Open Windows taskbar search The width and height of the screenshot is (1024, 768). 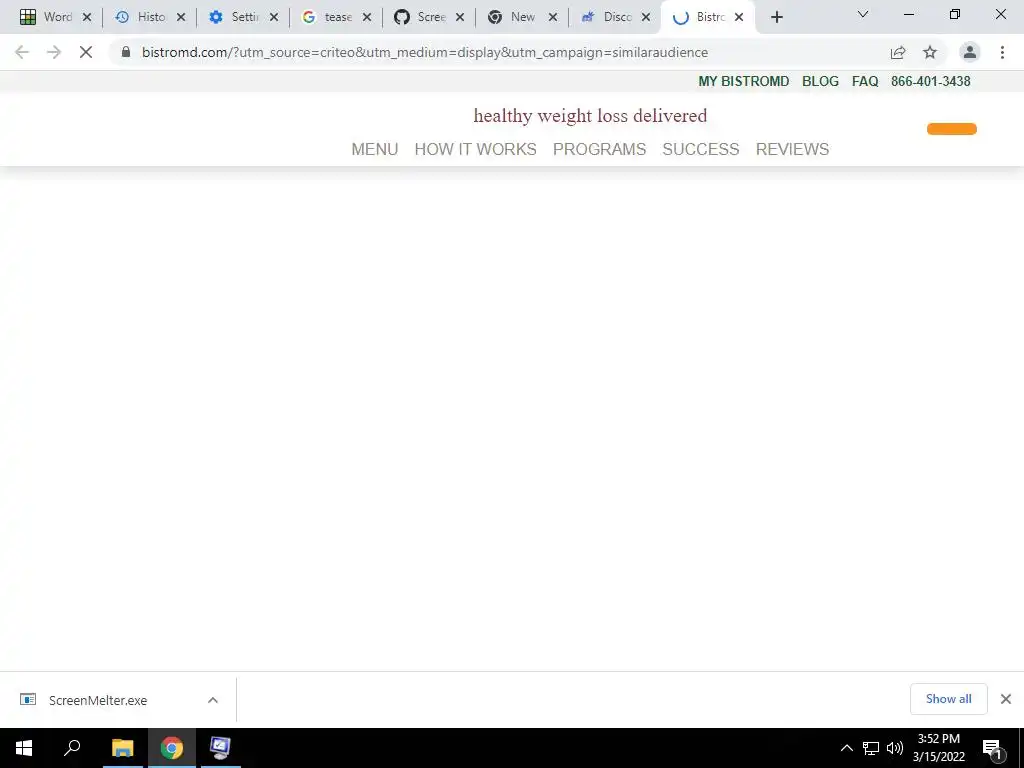[72, 748]
